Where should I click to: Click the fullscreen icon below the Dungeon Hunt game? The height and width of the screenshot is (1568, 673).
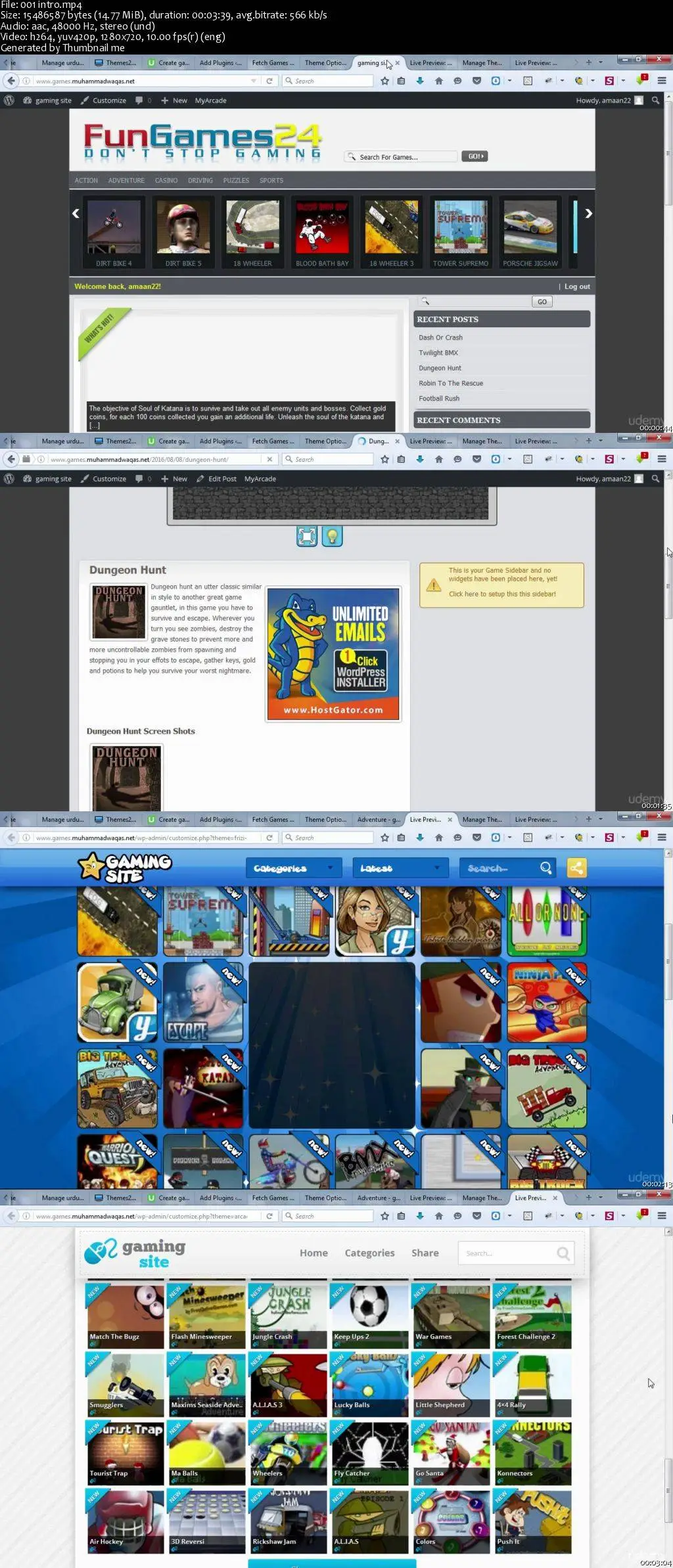[x=307, y=536]
